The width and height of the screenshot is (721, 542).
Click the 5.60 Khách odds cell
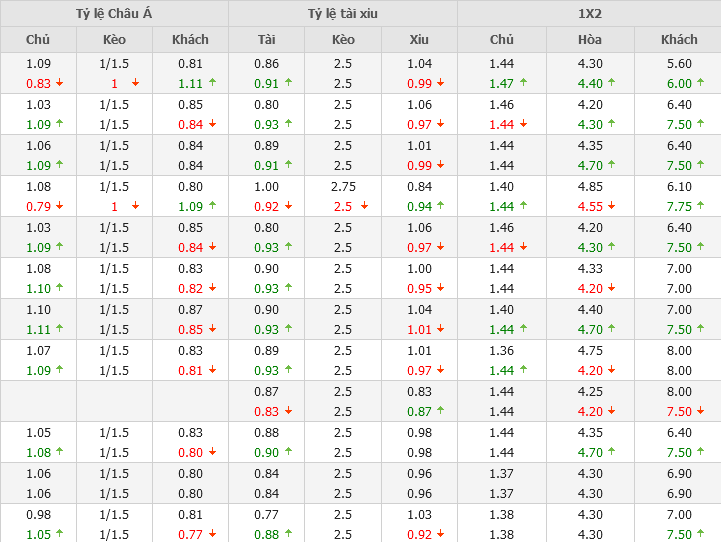coord(679,63)
